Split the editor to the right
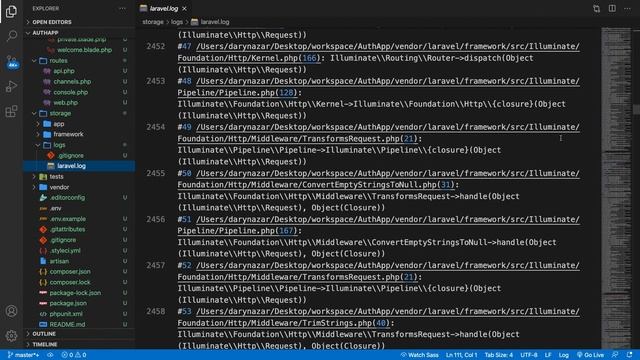The height and width of the screenshot is (360, 640). click(612, 9)
